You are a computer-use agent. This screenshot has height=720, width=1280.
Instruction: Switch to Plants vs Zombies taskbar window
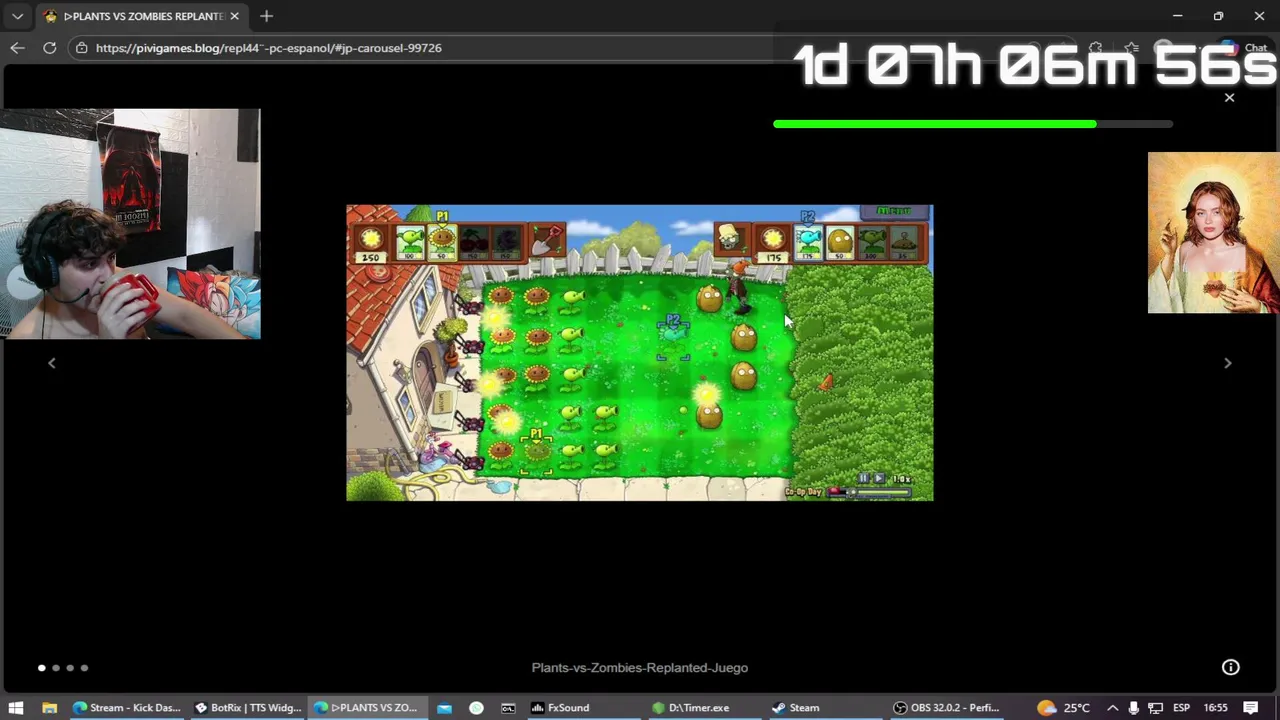tap(366, 707)
